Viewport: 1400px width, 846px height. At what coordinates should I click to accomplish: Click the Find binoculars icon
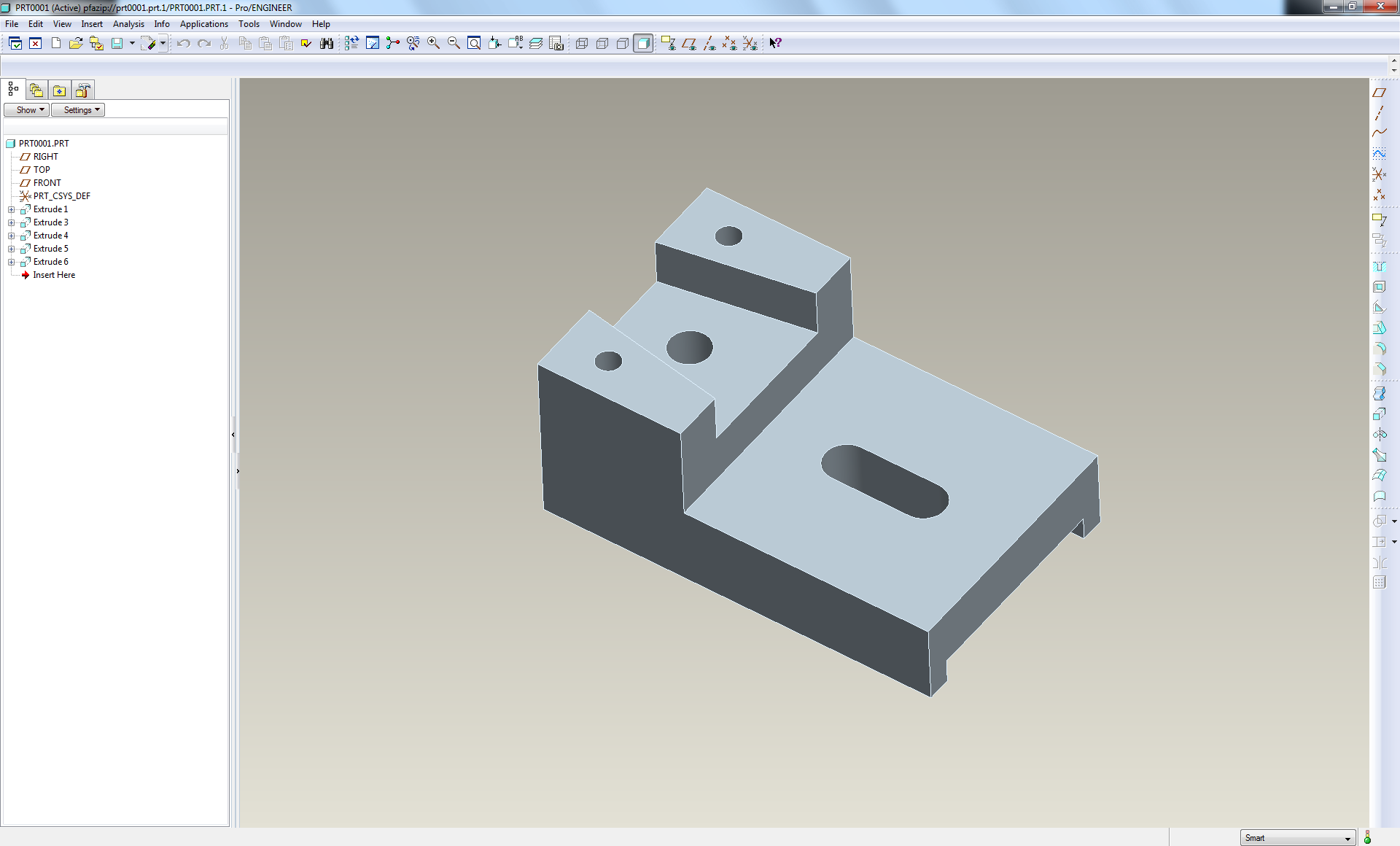[x=327, y=43]
